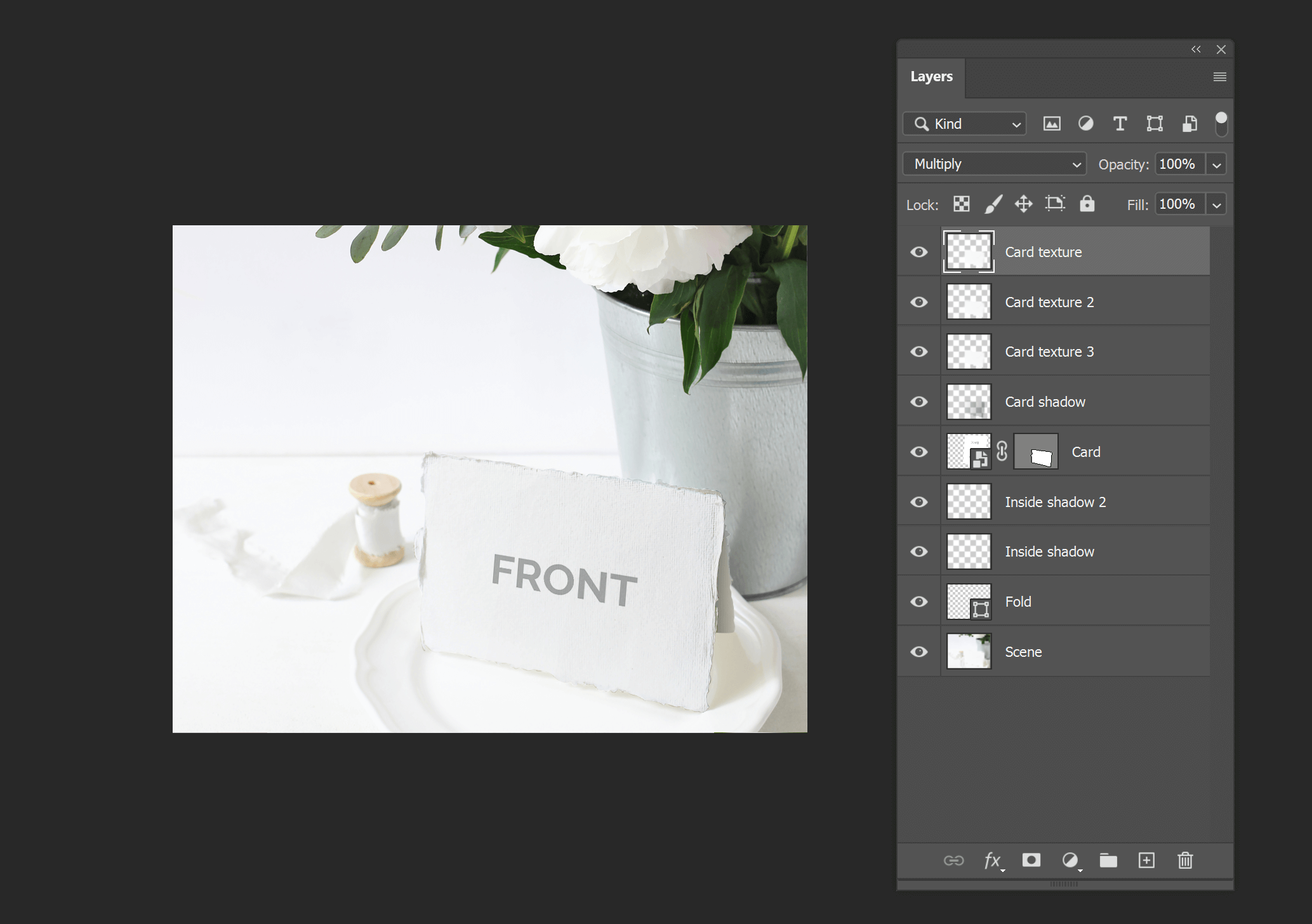Switch to the Layers tab
Screen dimensions: 1312x924
931,76
